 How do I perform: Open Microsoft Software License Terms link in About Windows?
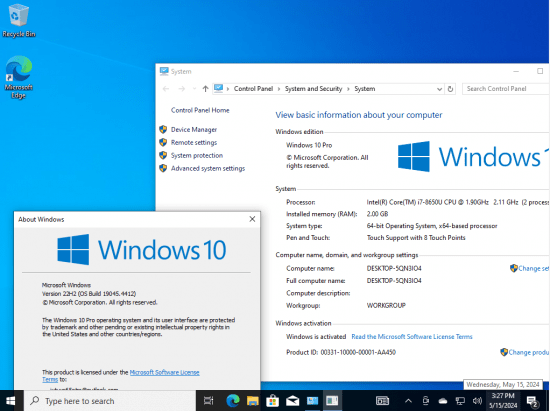click(164, 372)
